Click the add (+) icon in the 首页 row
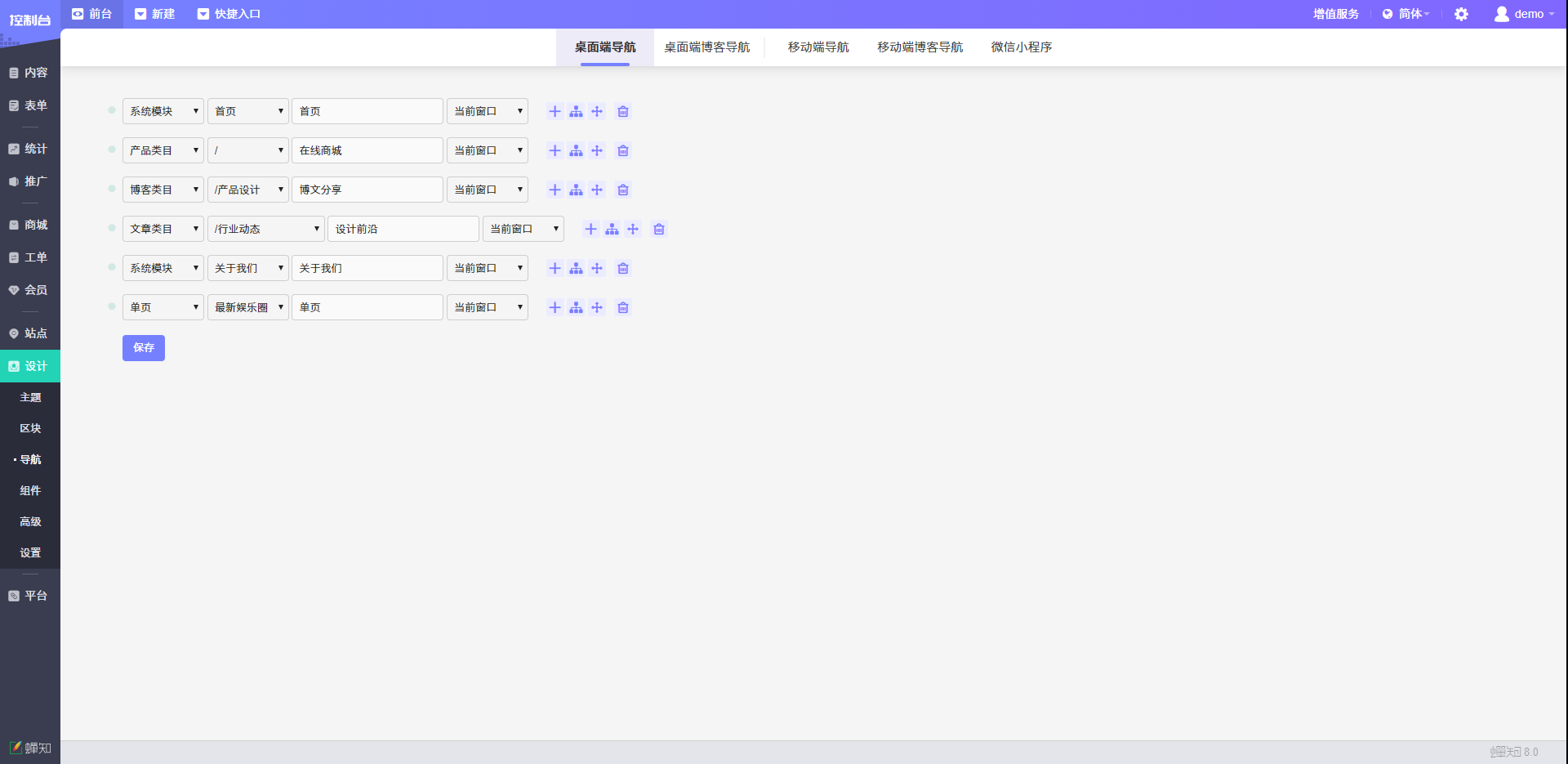Image resolution: width=1568 pixels, height=764 pixels. (x=555, y=111)
